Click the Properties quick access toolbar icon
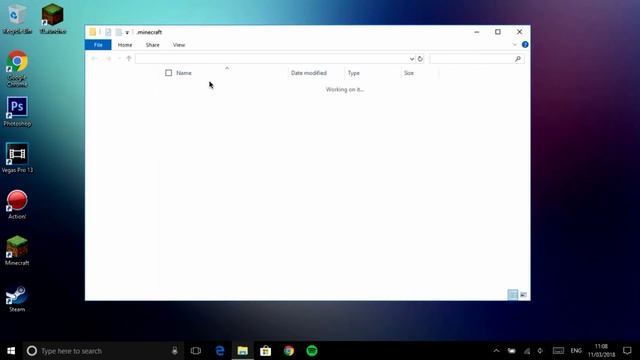 (108, 32)
